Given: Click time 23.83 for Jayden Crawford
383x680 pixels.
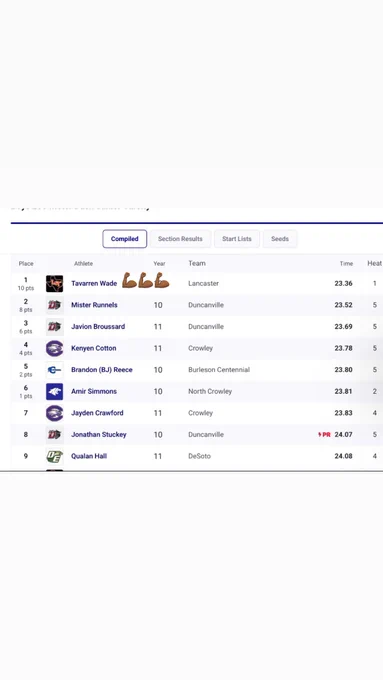Looking at the screenshot, I should coord(344,413).
